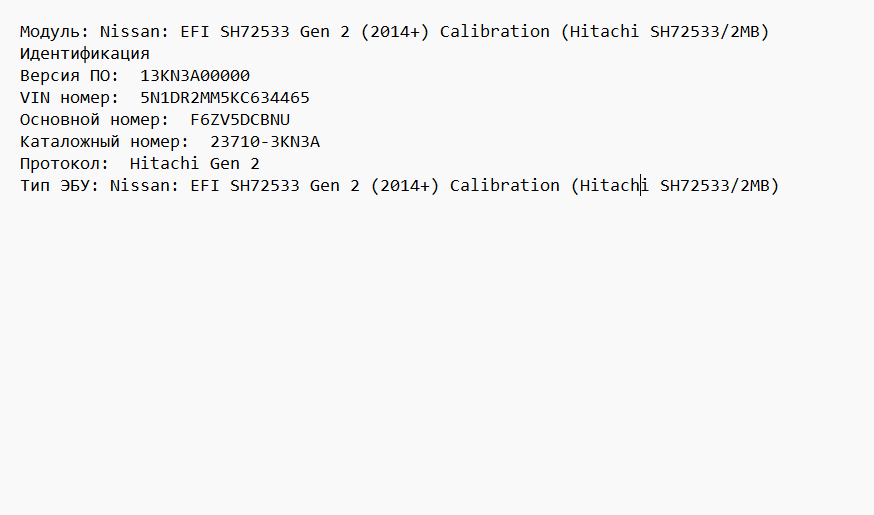Click Hitachi Gen 2 protocol value
The height and width of the screenshot is (515, 874).
tap(195, 163)
